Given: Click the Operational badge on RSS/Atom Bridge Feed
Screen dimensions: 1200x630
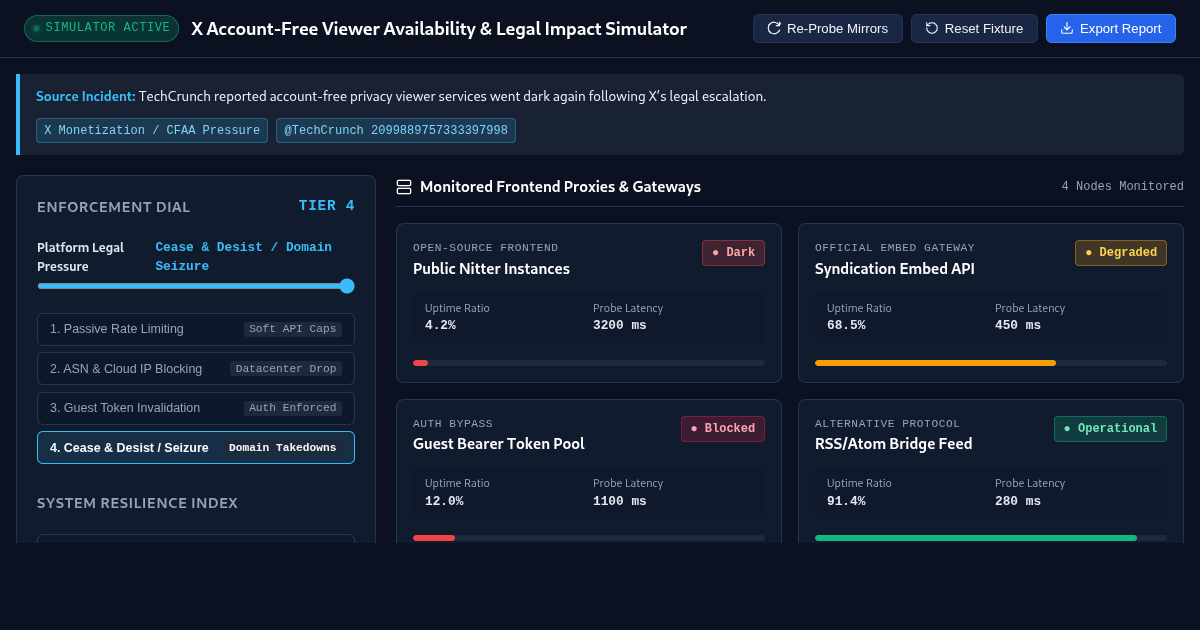Looking at the screenshot, I should click(1110, 429).
